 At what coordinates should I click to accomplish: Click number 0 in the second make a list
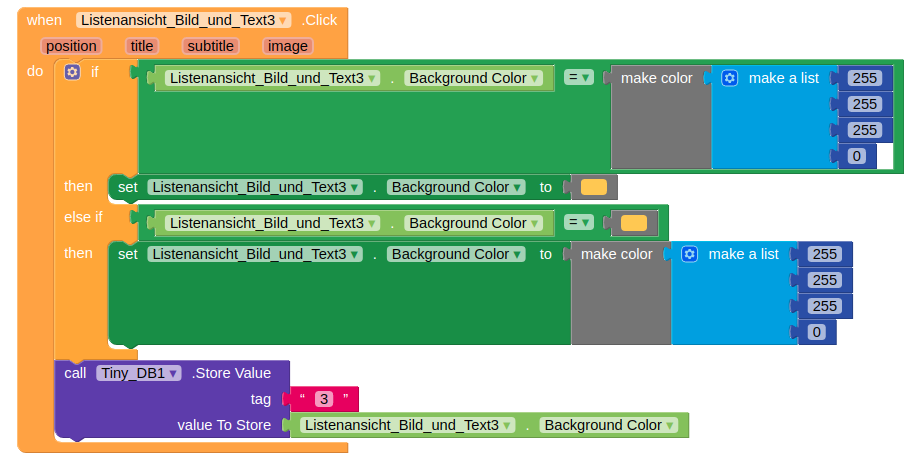coord(816,332)
